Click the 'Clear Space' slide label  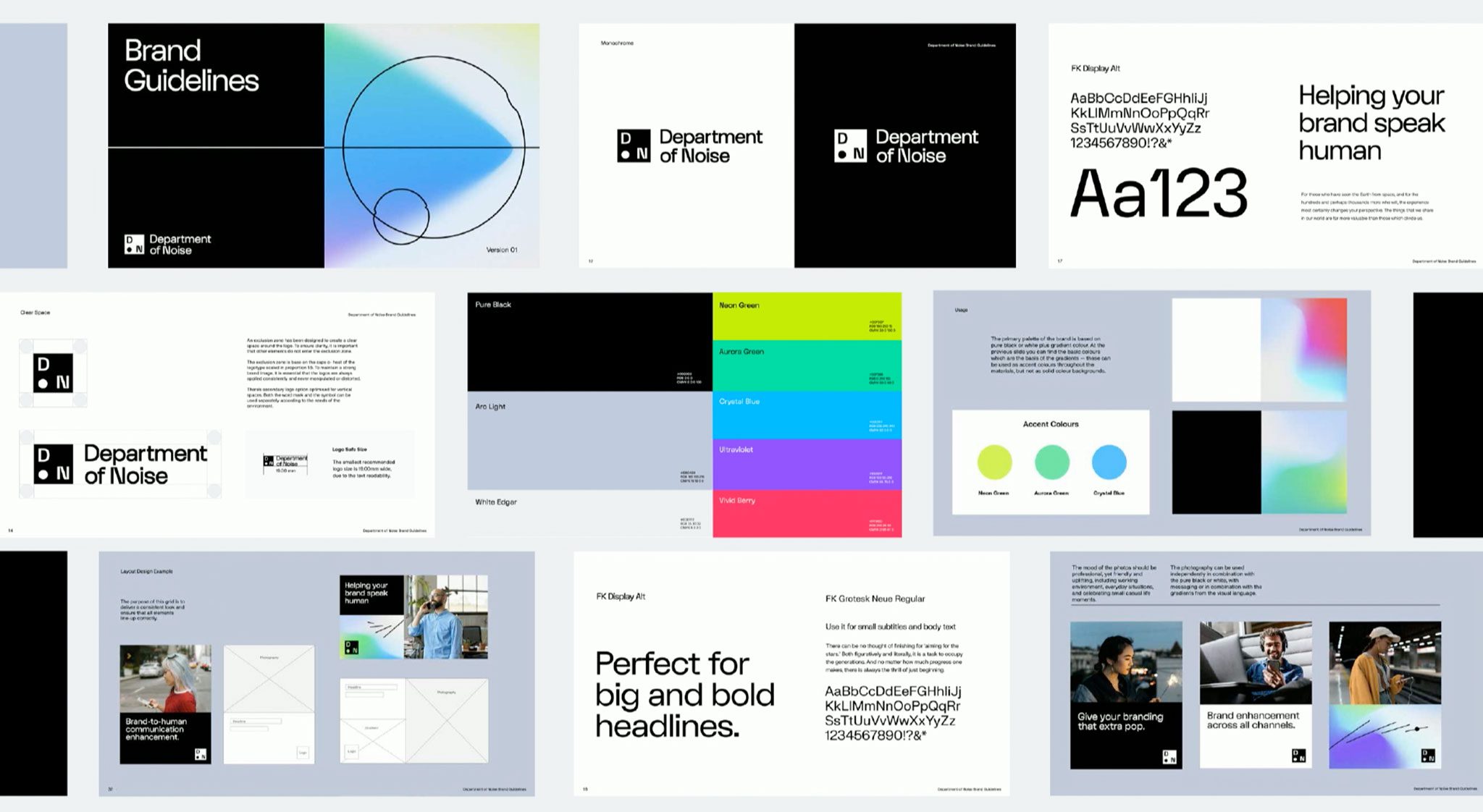pos(35,313)
